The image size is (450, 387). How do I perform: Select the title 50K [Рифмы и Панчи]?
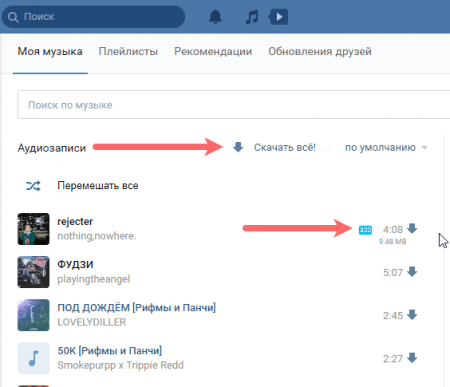pos(110,351)
